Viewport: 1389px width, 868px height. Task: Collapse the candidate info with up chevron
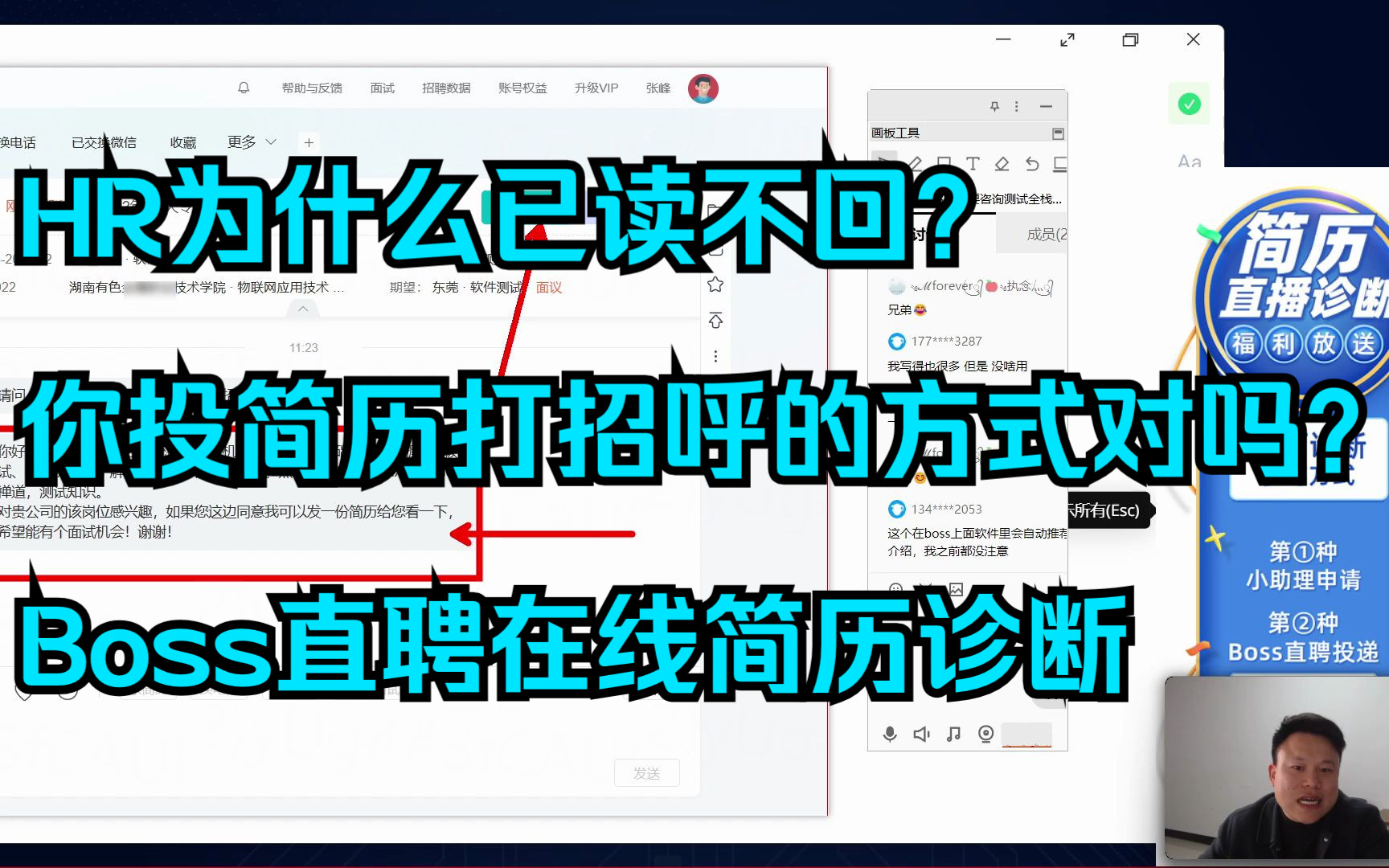pyautogui.click(x=303, y=309)
